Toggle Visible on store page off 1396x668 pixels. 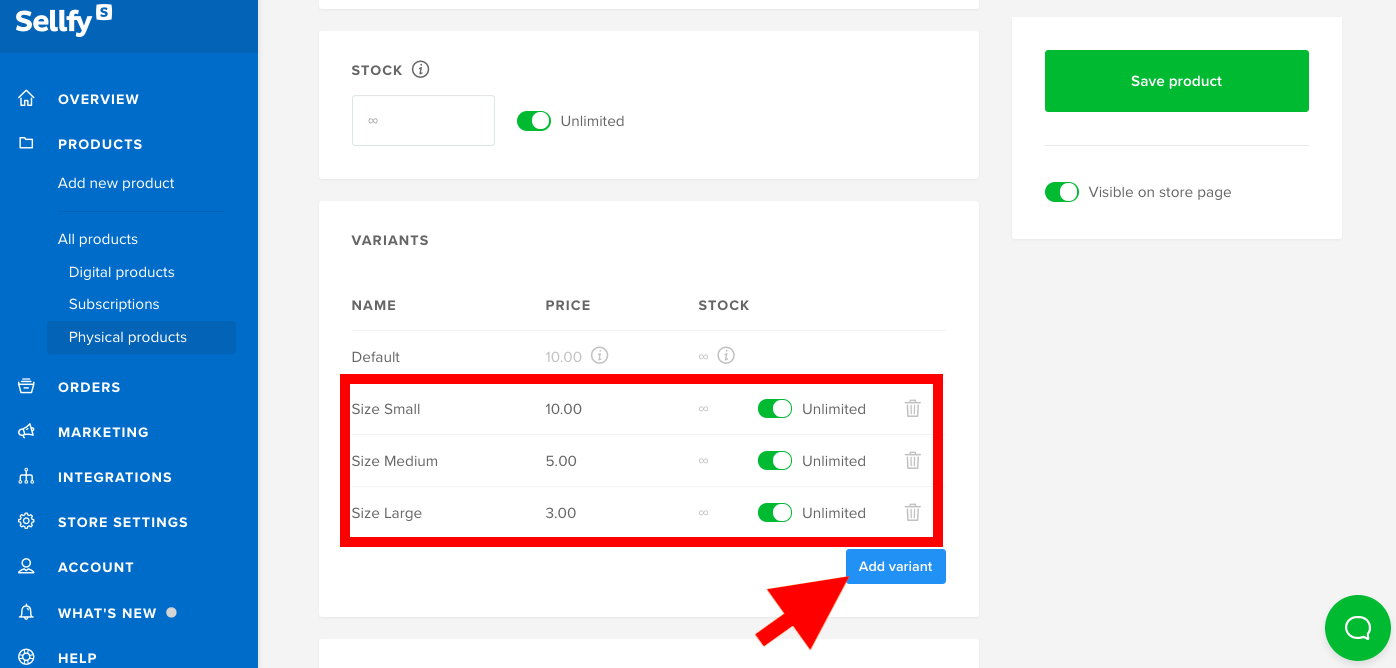coord(1062,192)
